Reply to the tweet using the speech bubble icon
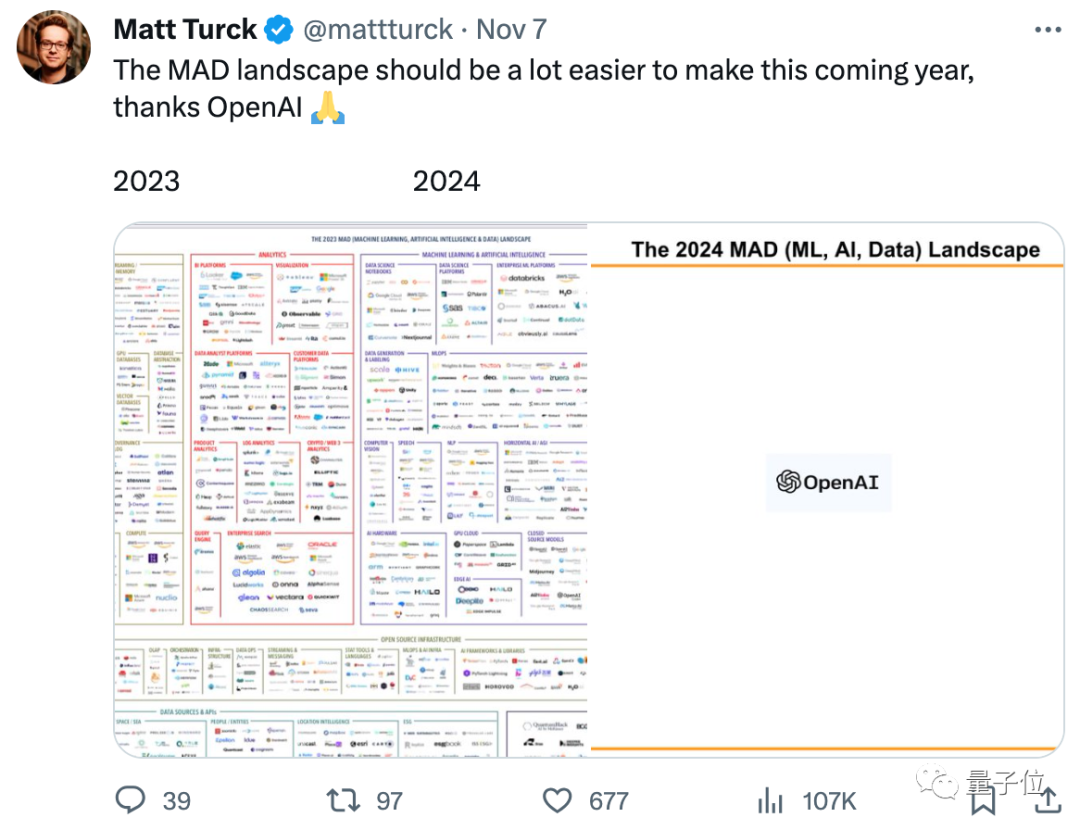1080x830 pixels. tap(131, 801)
